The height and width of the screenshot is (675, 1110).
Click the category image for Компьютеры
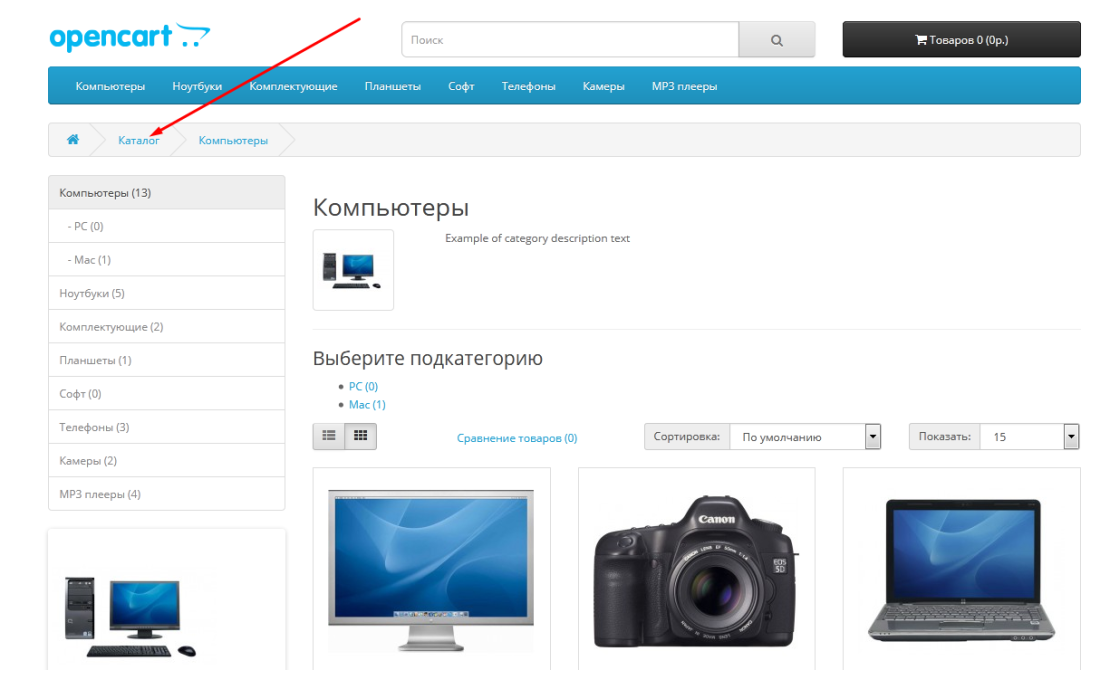point(353,270)
